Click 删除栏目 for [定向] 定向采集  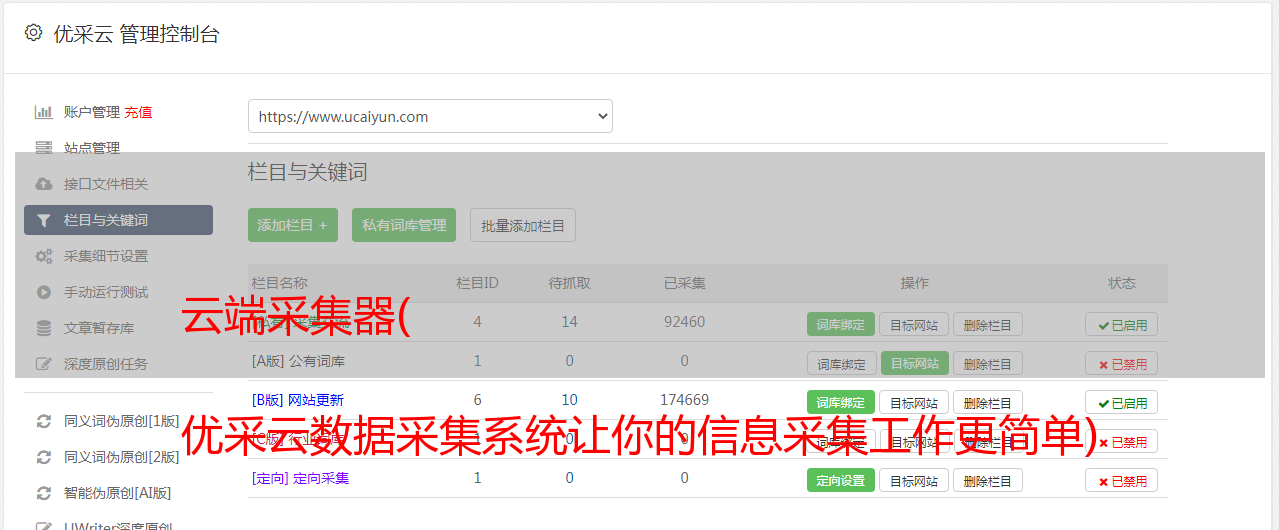click(x=987, y=480)
